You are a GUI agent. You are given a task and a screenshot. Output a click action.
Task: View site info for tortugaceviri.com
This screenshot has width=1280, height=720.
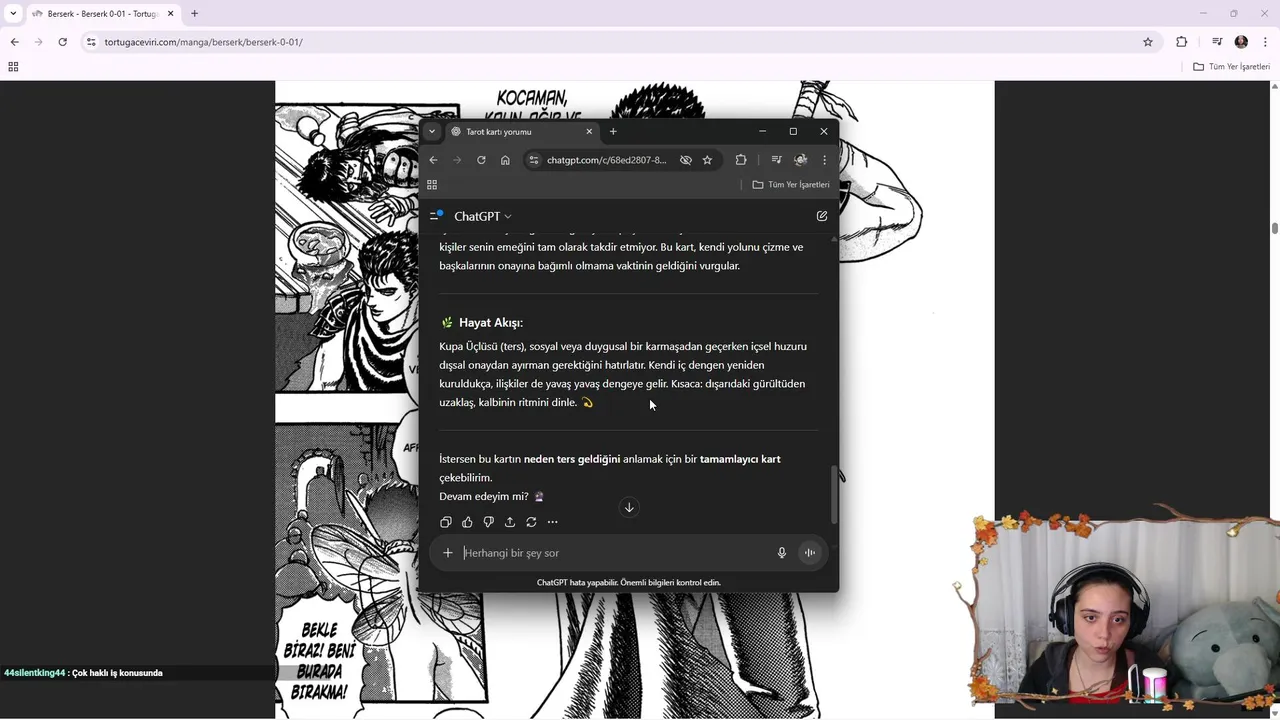pyautogui.click(x=91, y=42)
